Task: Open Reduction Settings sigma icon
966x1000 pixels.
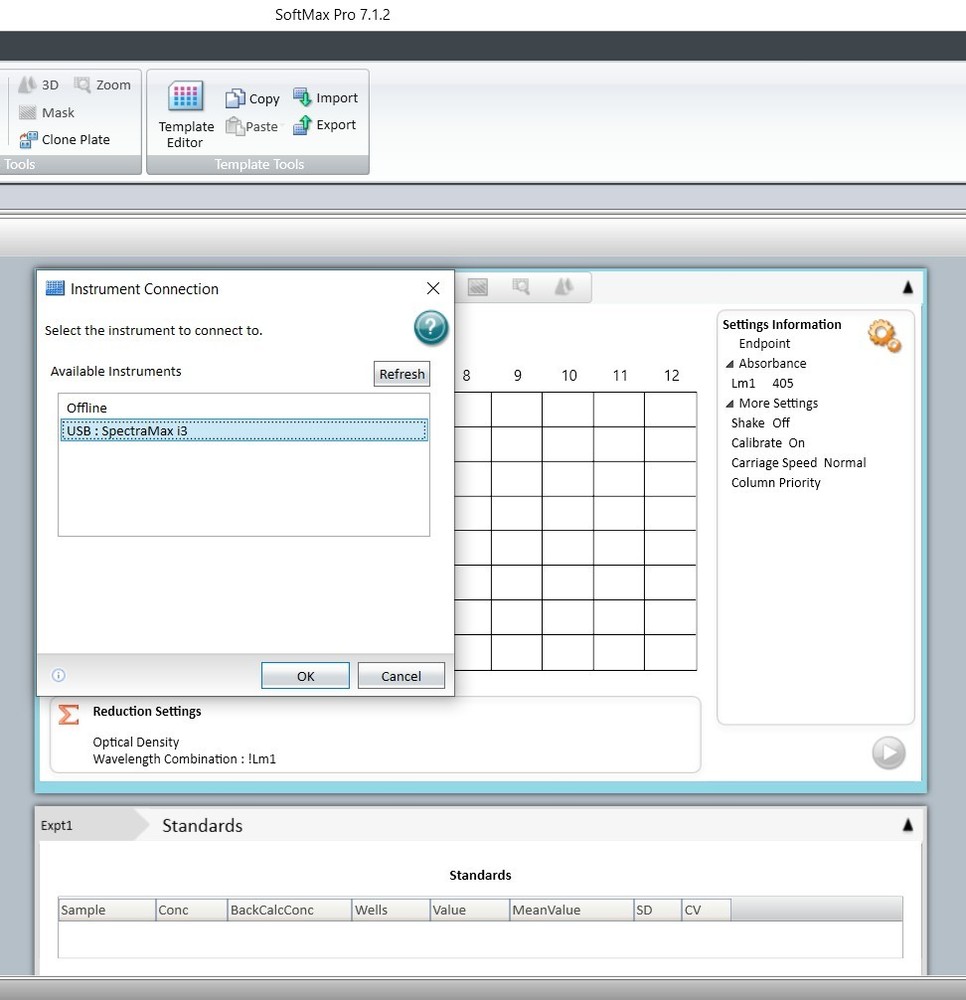Action: [69, 714]
